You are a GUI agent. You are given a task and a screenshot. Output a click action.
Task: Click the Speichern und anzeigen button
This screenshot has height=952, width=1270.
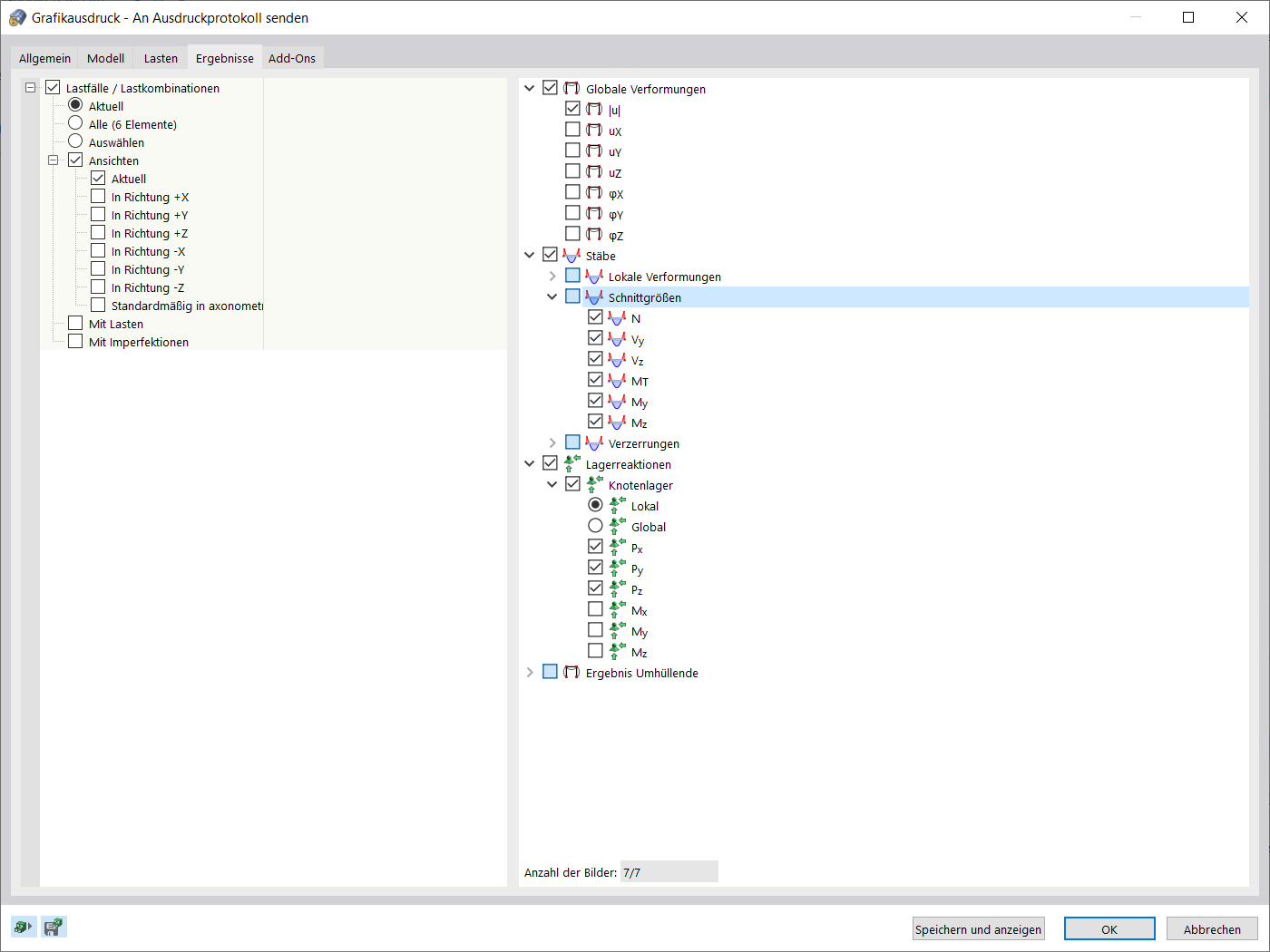[x=978, y=928]
